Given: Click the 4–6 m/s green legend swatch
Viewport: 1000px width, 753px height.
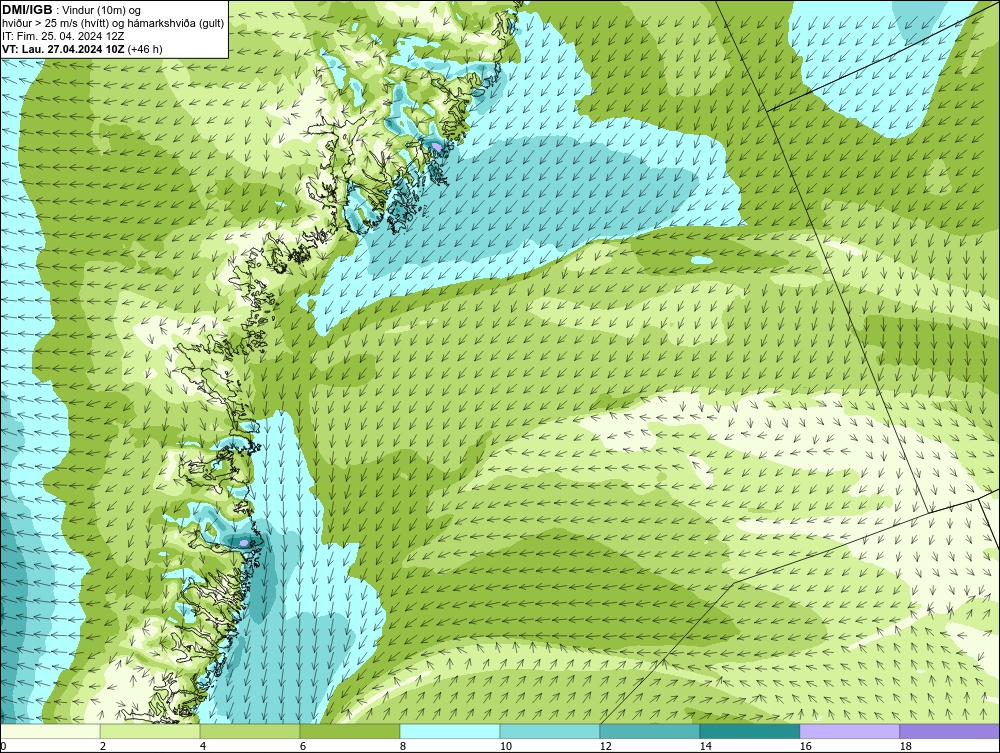Looking at the screenshot, I should tap(250, 731).
